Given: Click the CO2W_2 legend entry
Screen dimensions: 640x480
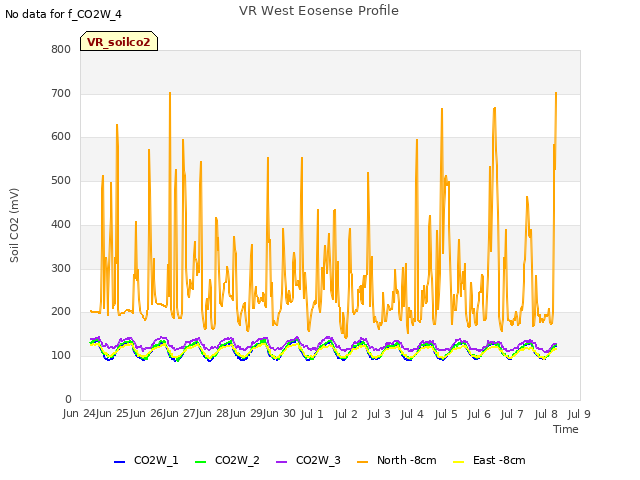Looking at the screenshot, I should pyautogui.click(x=227, y=460).
